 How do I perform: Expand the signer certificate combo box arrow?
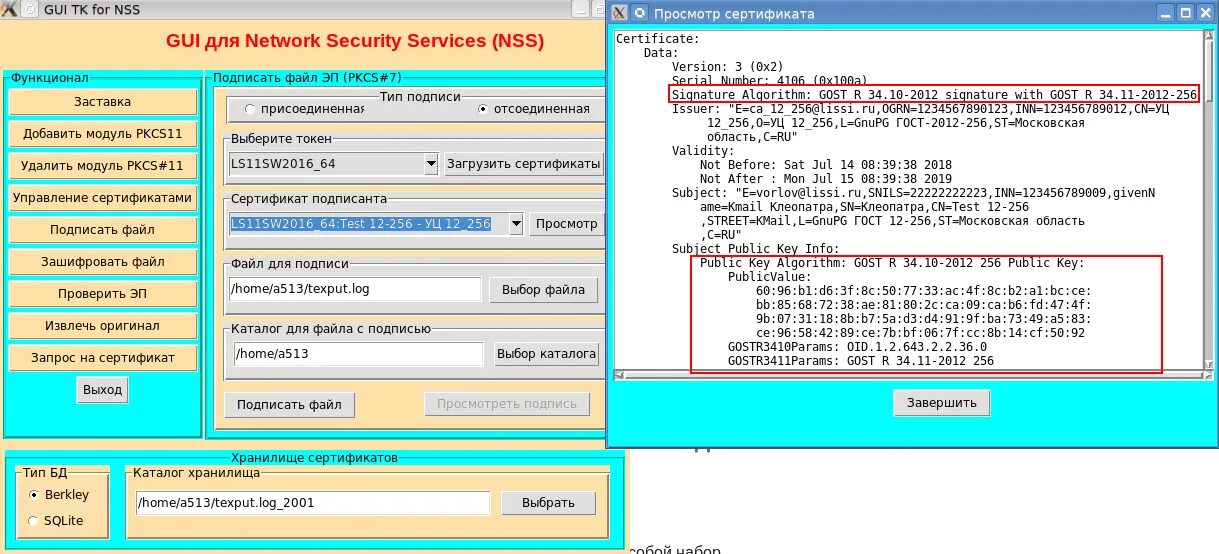pos(516,224)
